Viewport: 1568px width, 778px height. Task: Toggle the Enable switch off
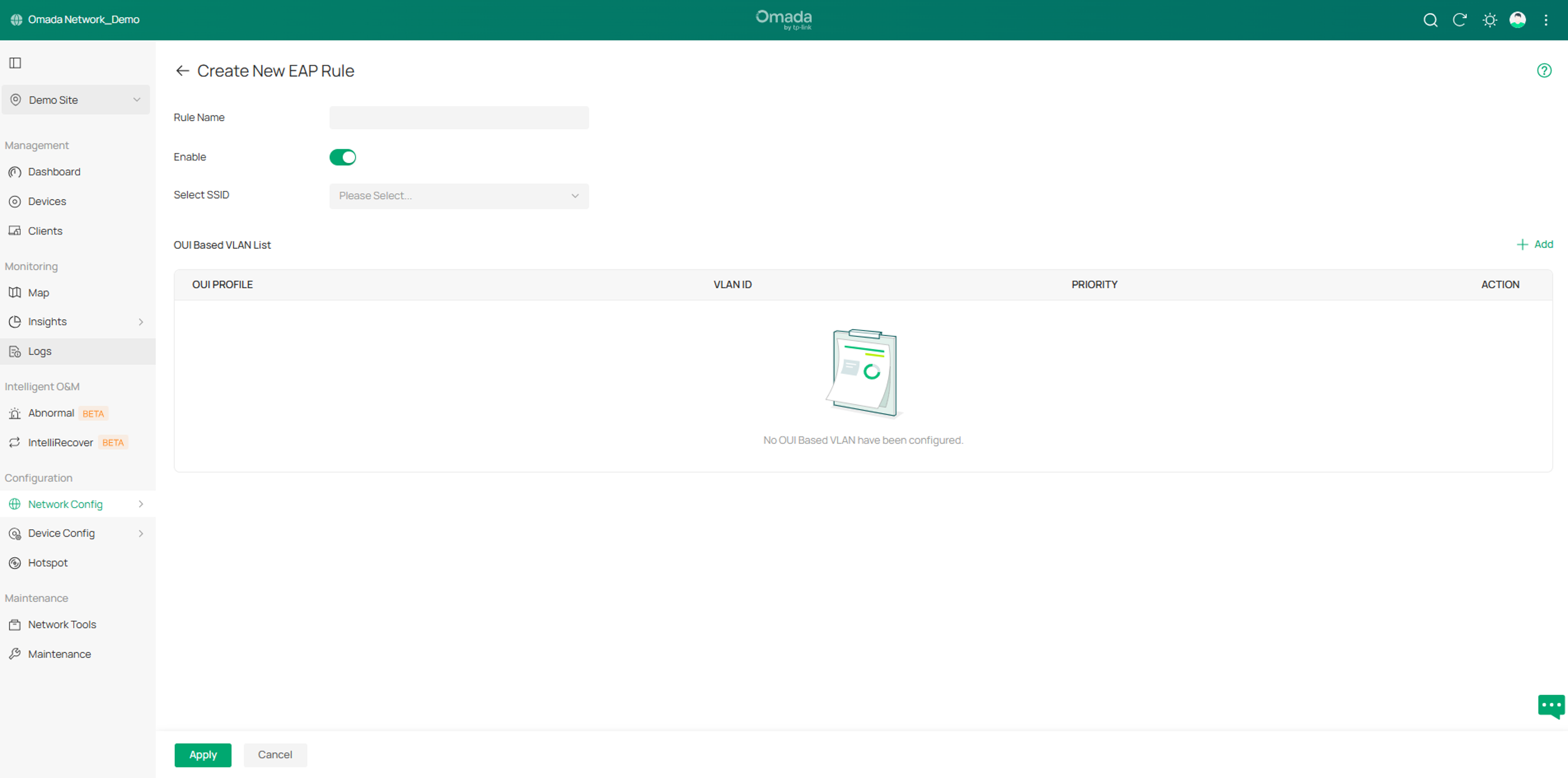point(343,157)
